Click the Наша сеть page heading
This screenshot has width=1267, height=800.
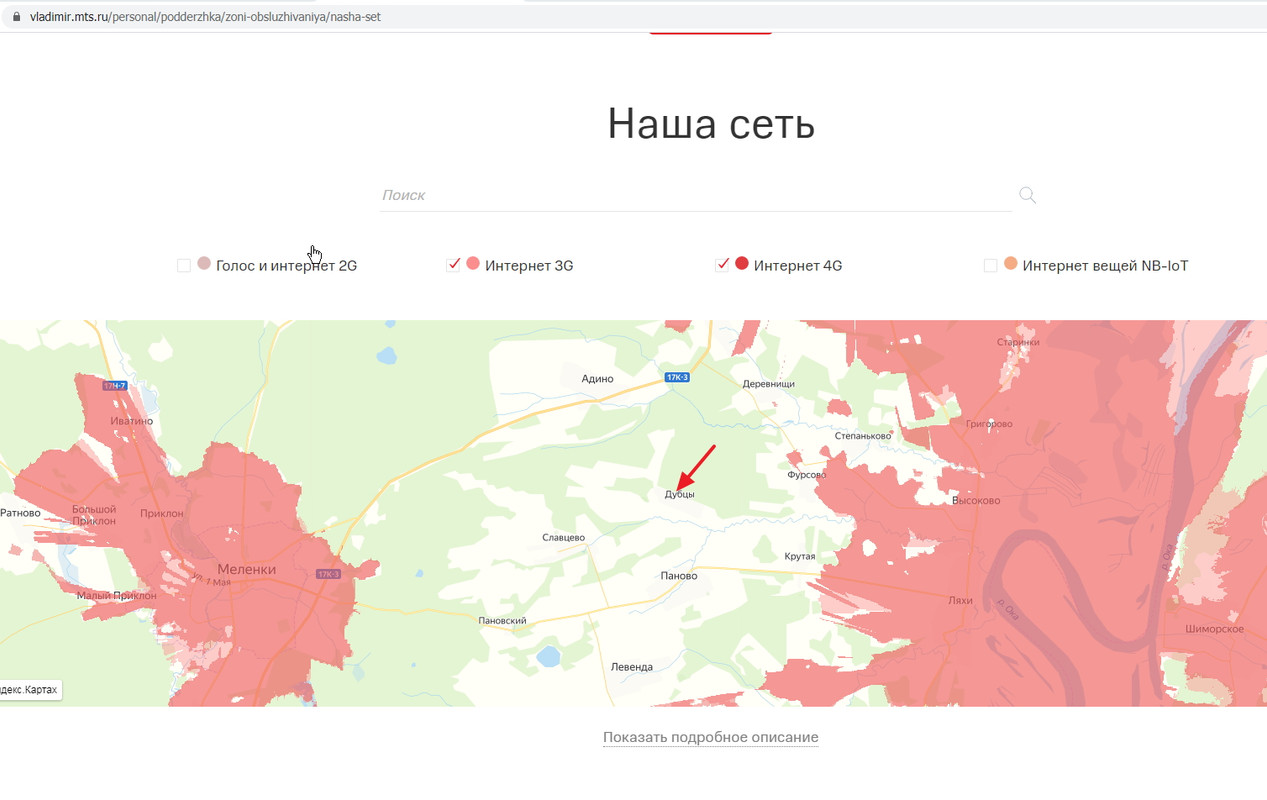point(711,123)
